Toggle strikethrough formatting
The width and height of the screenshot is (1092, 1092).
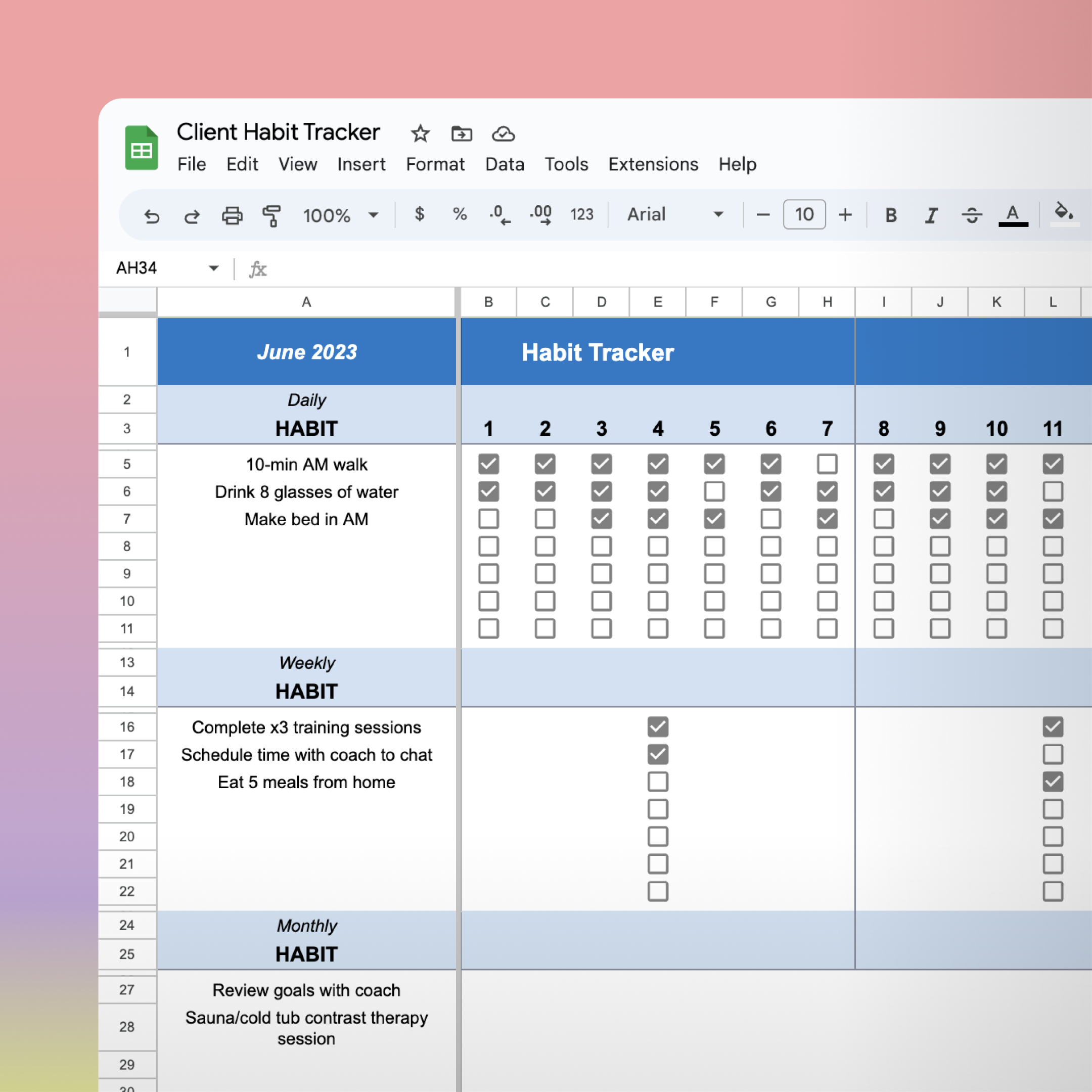pyautogui.click(x=972, y=215)
